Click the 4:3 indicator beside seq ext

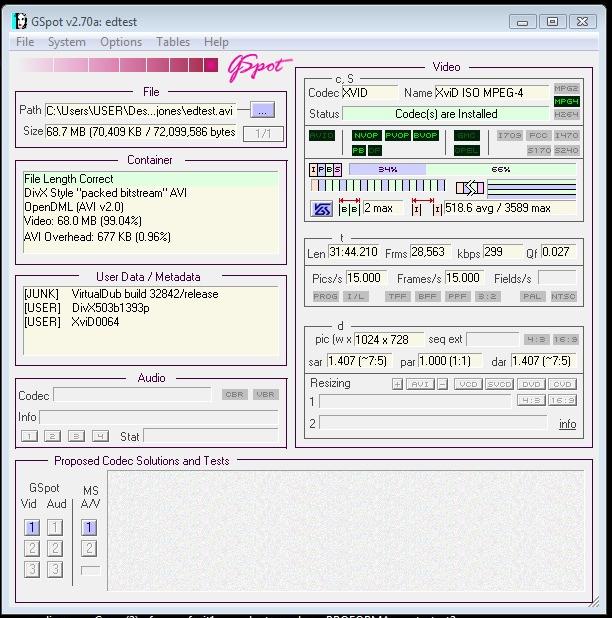point(536,339)
